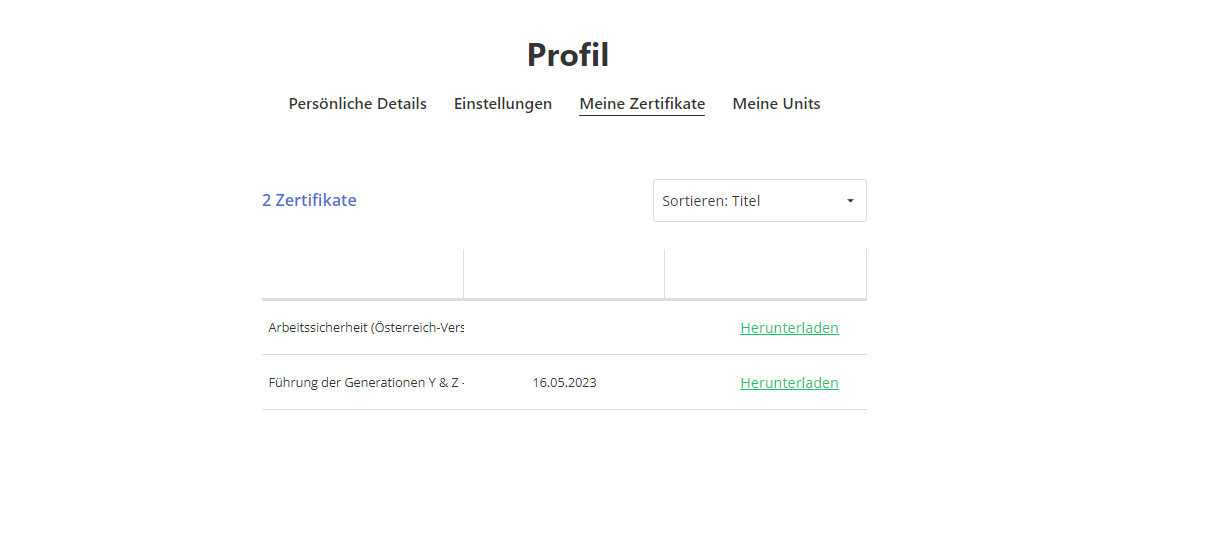Click the Profil page heading
Viewport: 1219px width, 556px height.
(568, 55)
